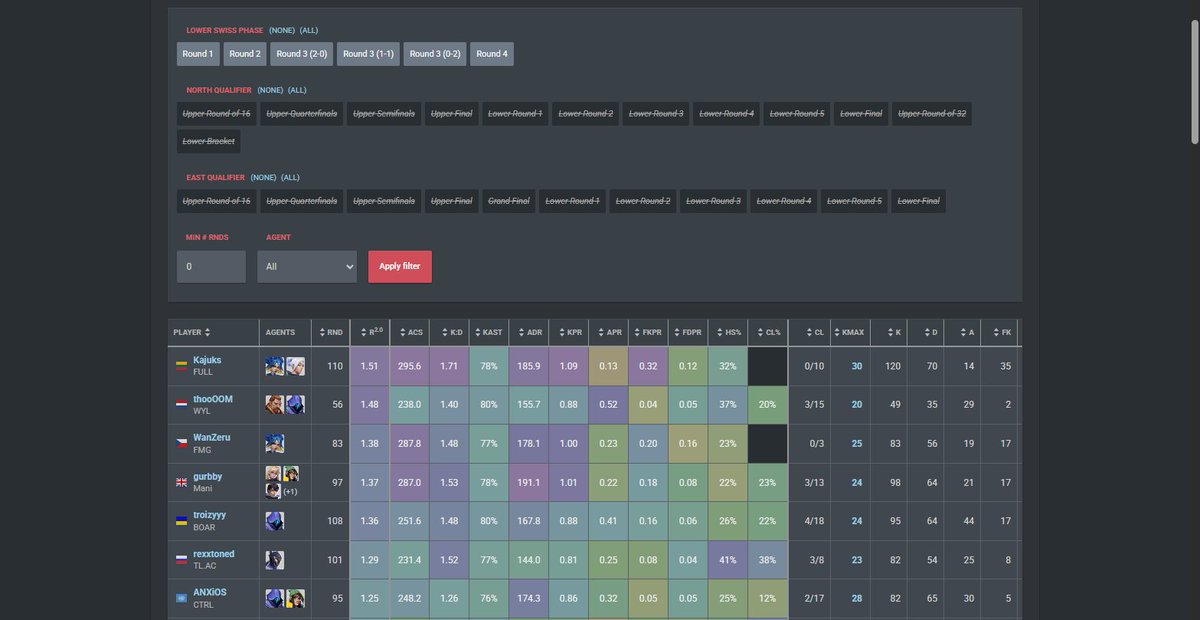
Task: Click Kajuks's Jett agent icon
Action: [x=294, y=366]
